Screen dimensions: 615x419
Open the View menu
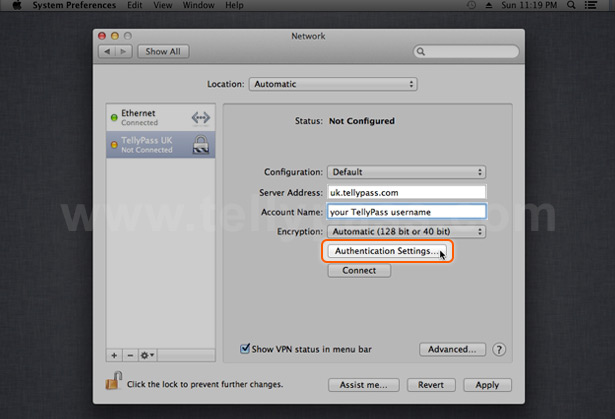click(163, 5)
